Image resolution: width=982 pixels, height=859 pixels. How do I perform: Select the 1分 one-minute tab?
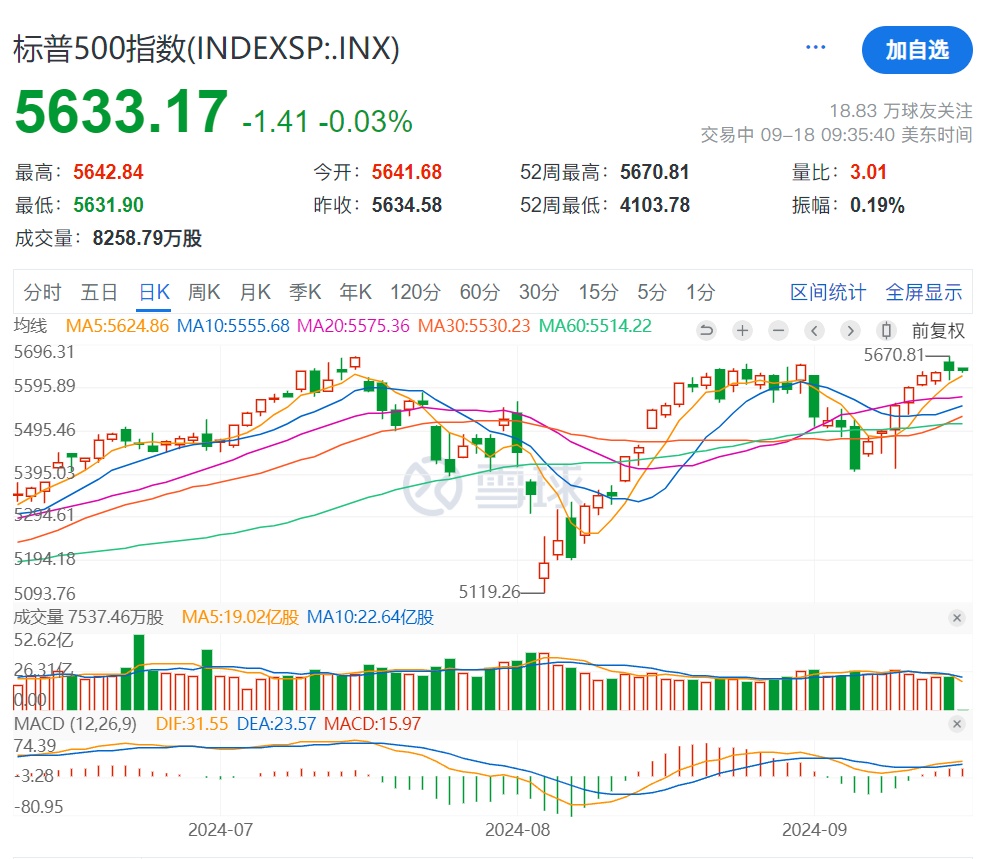[x=700, y=292]
